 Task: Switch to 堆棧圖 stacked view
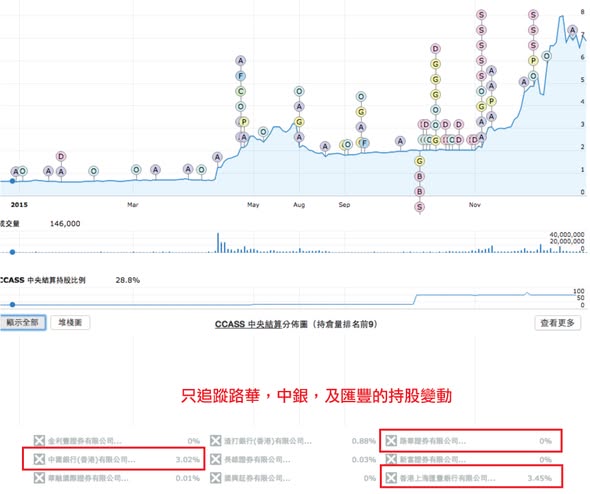(x=70, y=322)
